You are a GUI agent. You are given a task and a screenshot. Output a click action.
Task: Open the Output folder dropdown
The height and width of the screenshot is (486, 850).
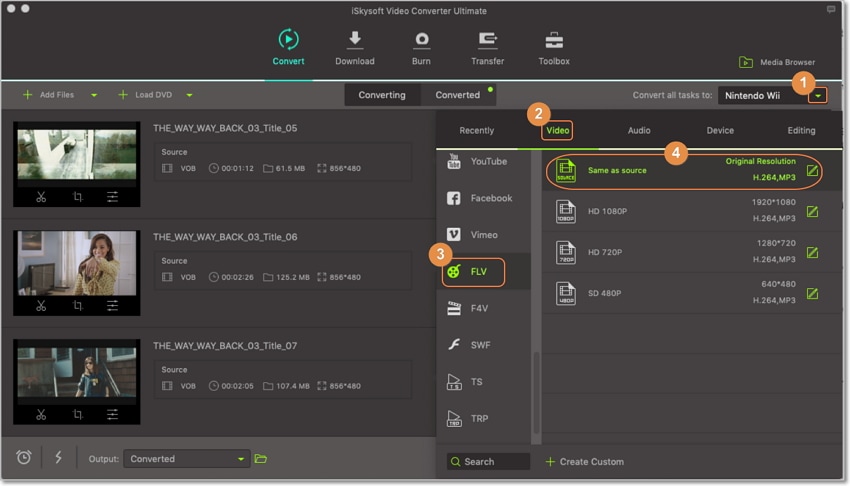(x=186, y=459)
